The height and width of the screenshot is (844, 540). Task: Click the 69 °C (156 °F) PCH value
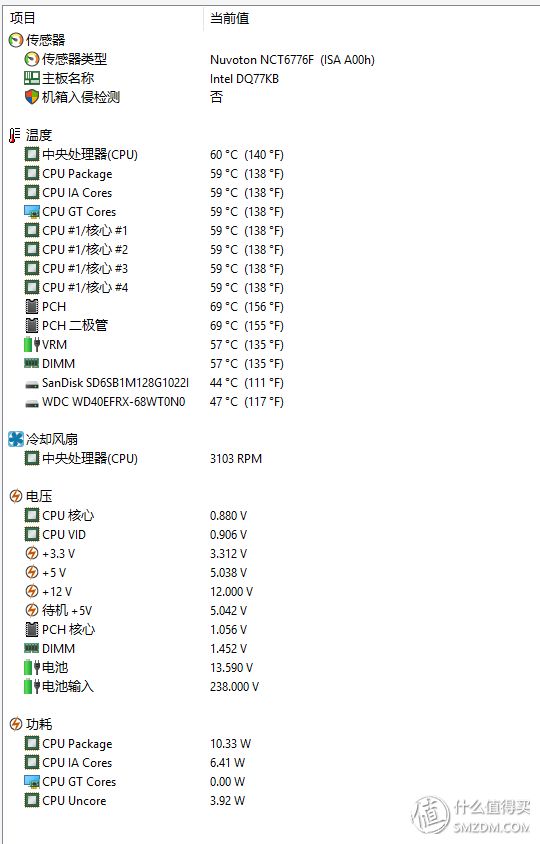(x=247, y=307)
